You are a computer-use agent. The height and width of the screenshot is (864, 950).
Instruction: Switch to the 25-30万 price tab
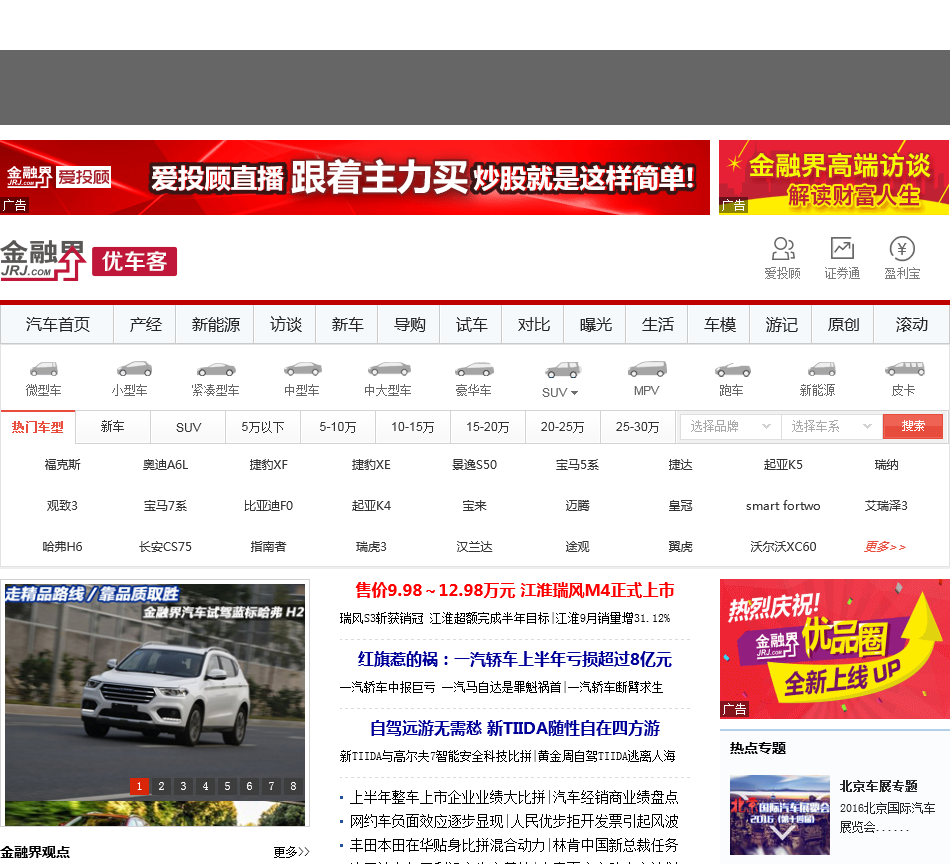click(637, 427)
